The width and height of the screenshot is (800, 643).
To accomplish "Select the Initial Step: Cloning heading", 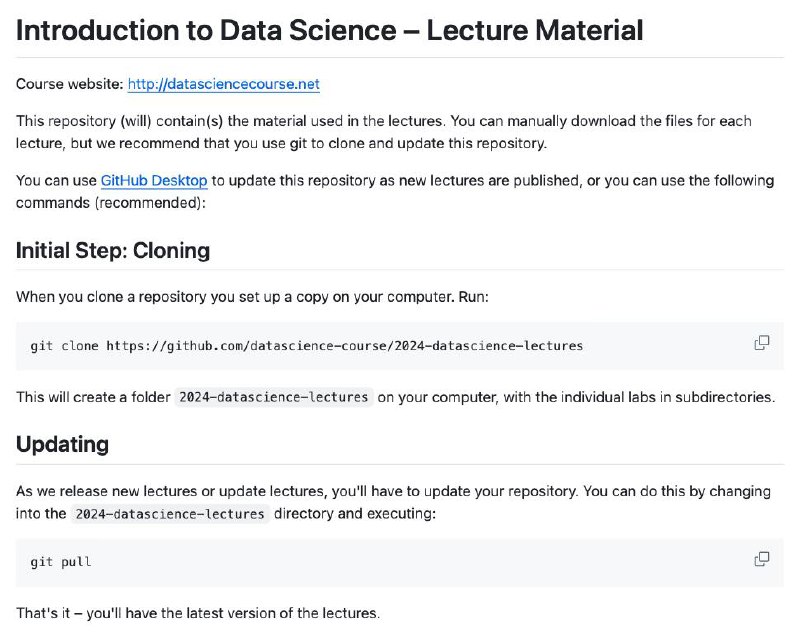I will 113,251.
